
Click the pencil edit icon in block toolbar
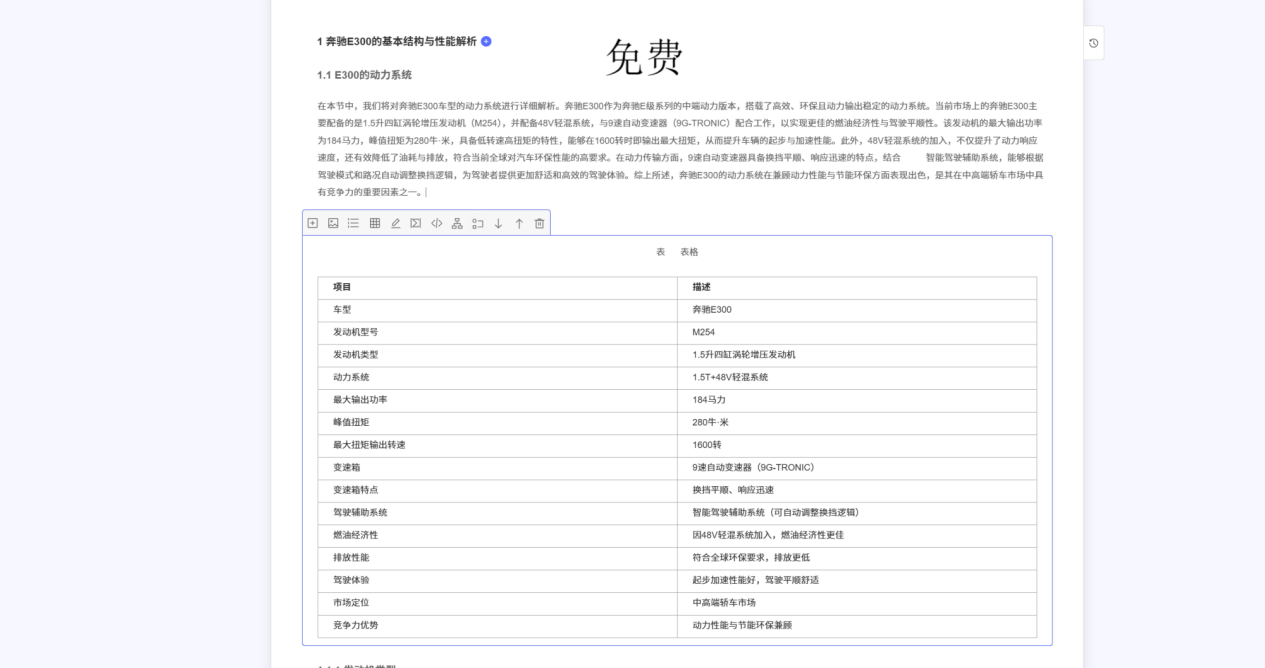click(x=395, y=223)
